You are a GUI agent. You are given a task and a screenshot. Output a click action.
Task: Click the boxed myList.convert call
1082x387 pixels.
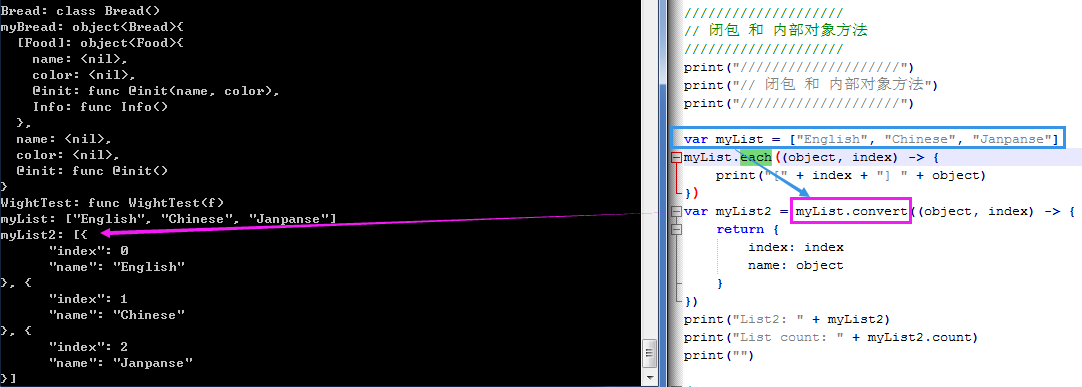[x=852, y=212]
